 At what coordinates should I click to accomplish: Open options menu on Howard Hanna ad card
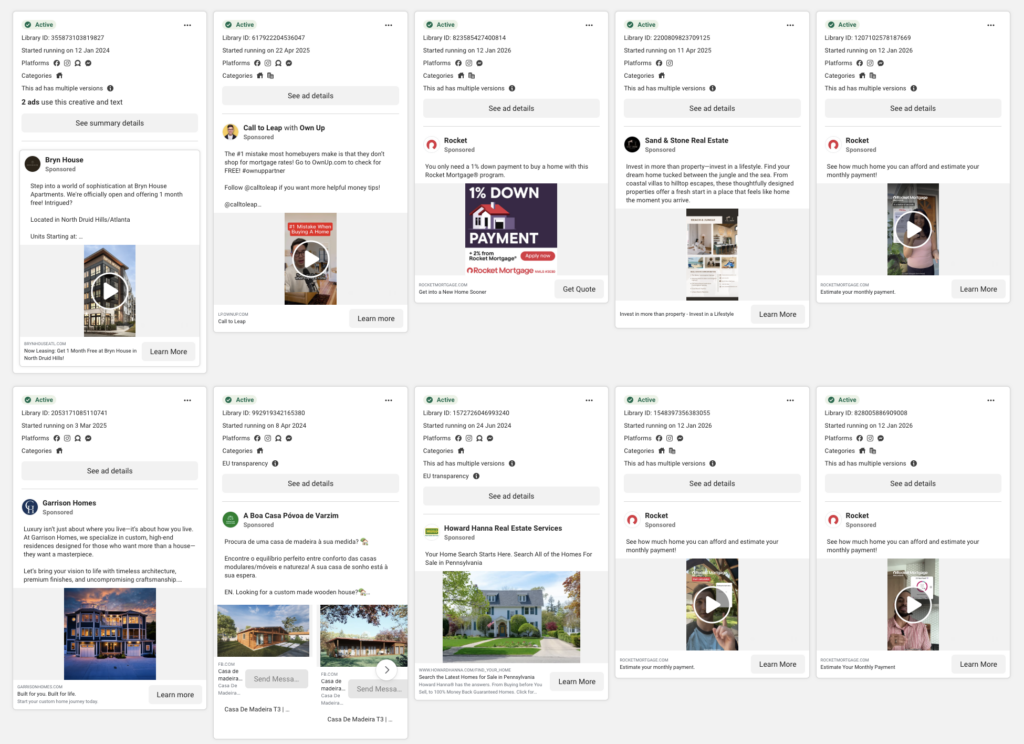tap(590, 399)
